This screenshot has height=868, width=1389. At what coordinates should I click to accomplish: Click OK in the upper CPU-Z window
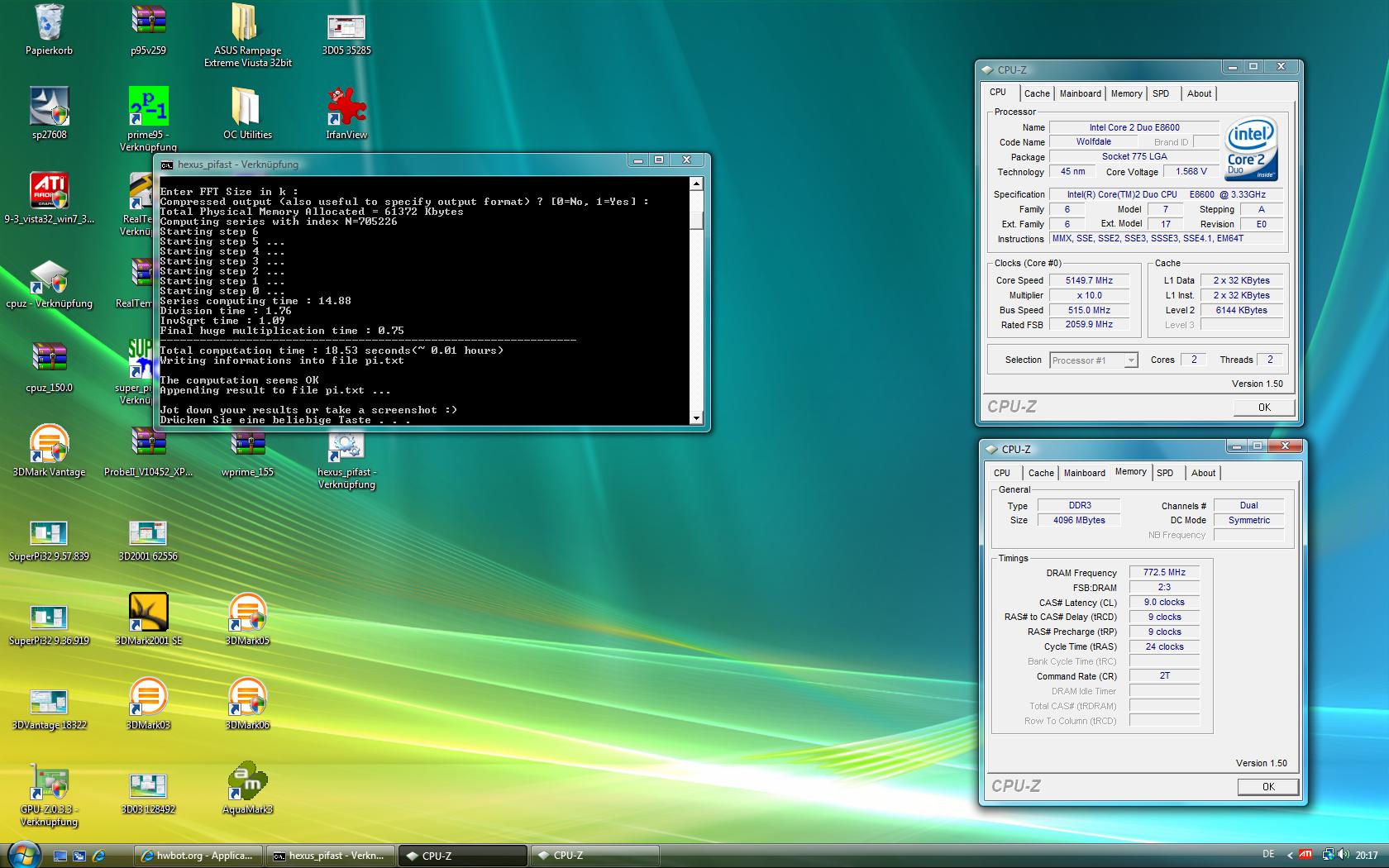tap(1264, 407)
